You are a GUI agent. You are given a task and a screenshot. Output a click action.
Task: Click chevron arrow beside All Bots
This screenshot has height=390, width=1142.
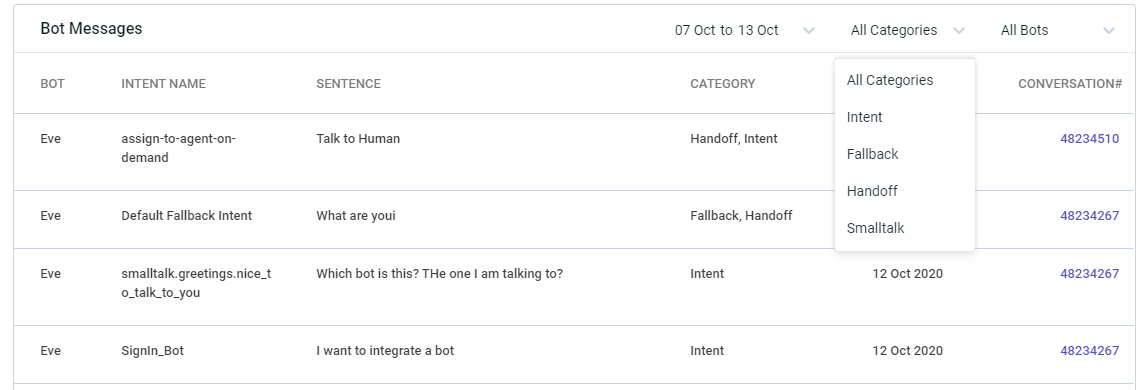pos(1108,31)
